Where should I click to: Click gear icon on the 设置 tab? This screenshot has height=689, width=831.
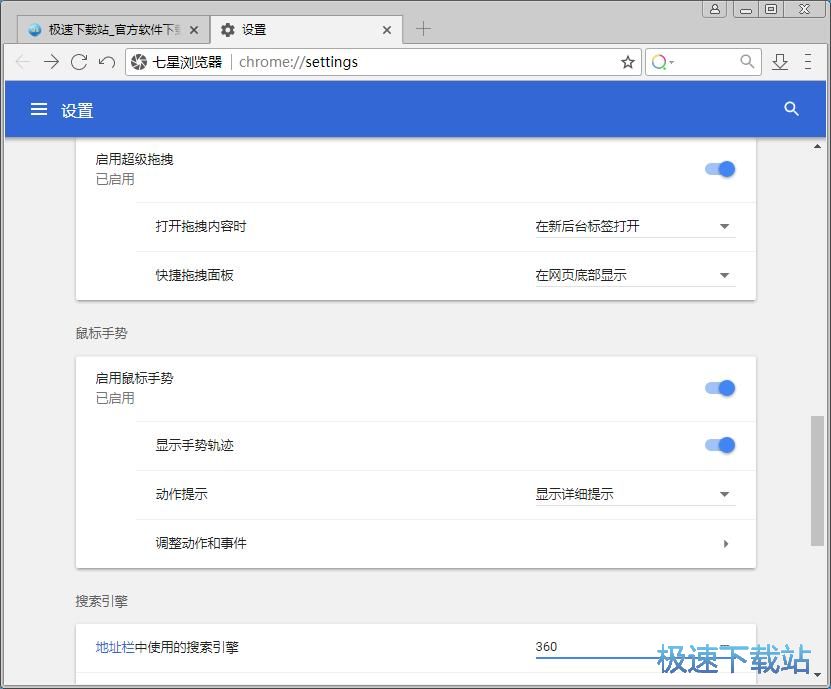point(228,30)
